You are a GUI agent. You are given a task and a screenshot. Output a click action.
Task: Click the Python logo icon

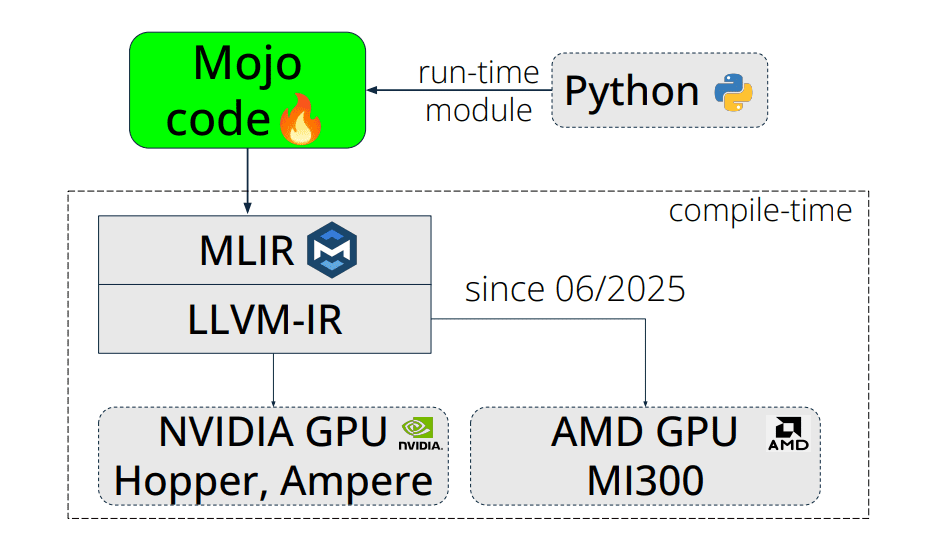point(733,92)
